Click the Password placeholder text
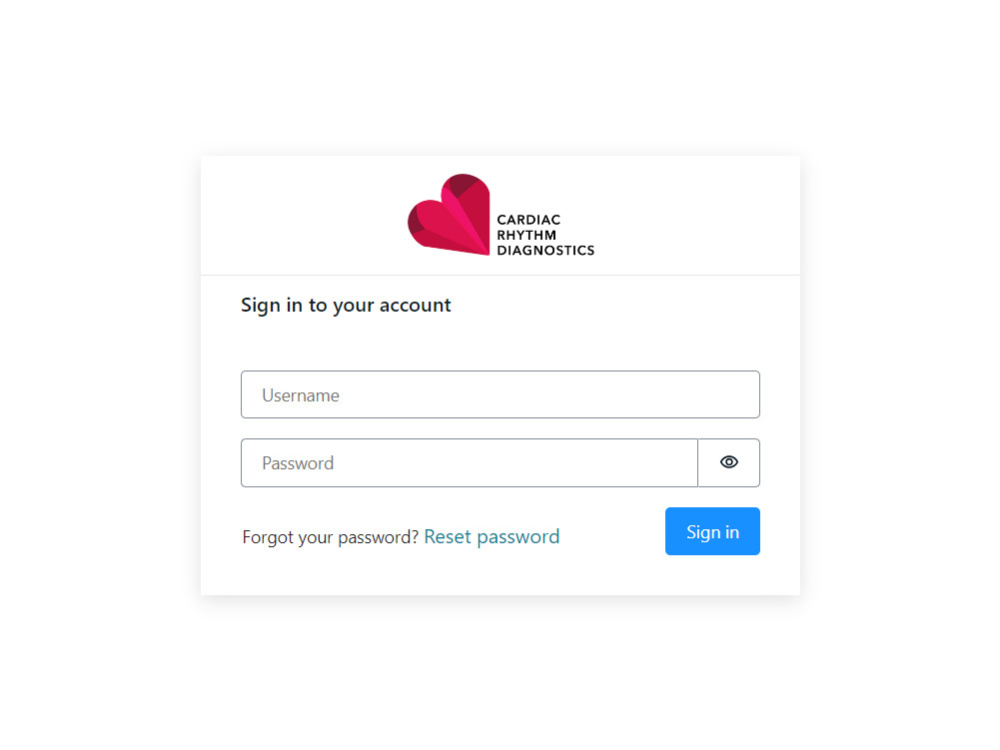 click(x=298, y=463)
